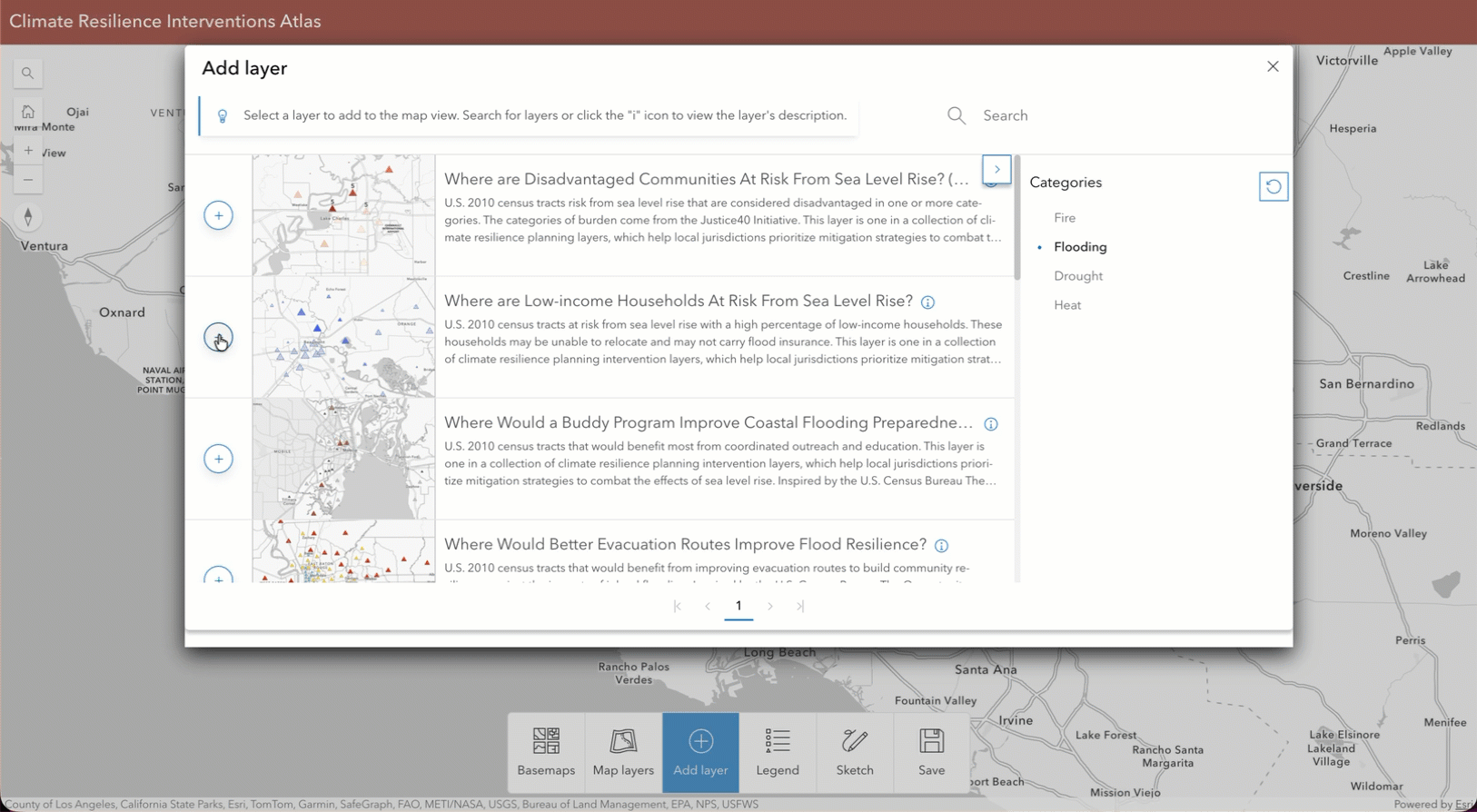Show info for Low-income Households layer

click(x=927, y=302)
